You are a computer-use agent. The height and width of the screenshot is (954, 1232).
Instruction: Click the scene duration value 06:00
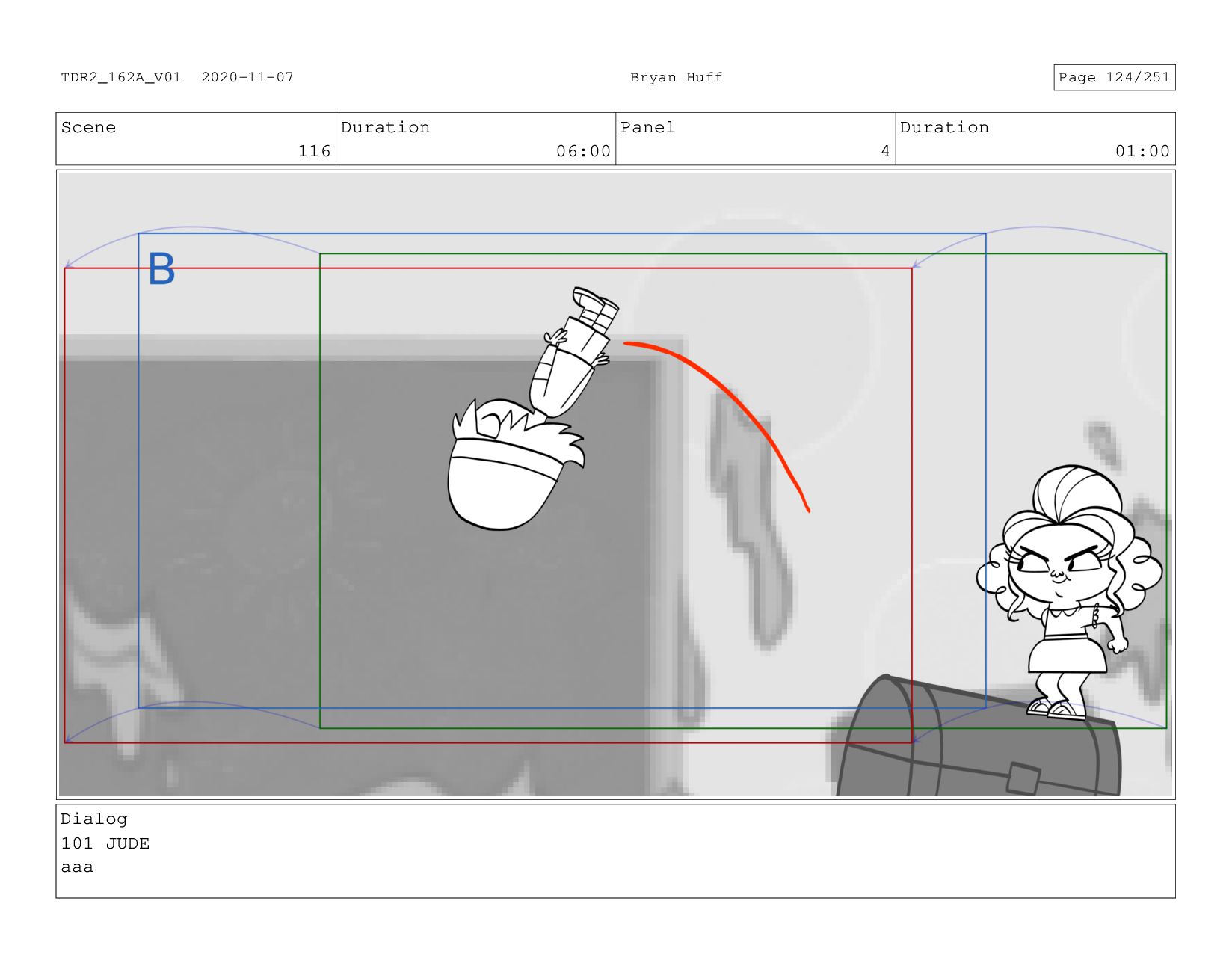(x=583, y=151)
